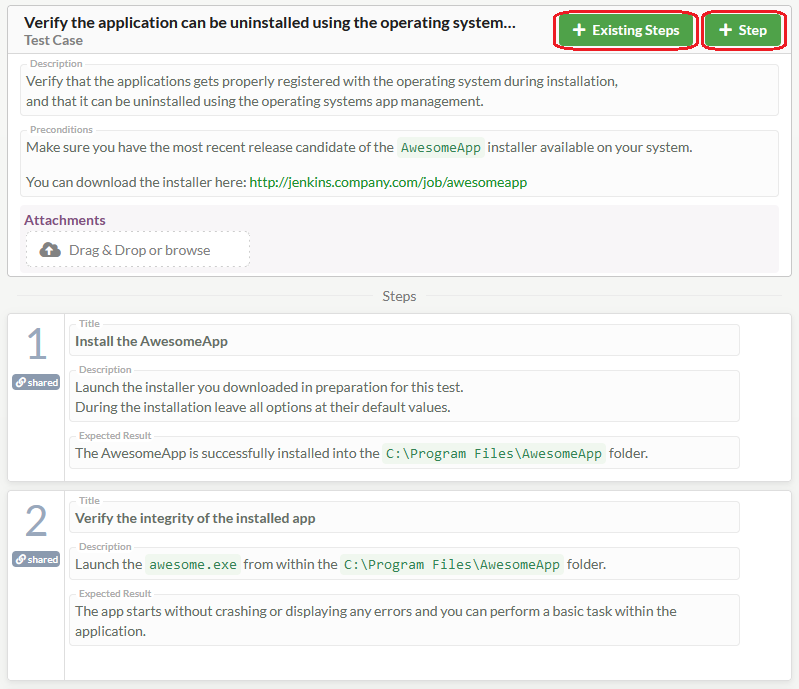799x689 pixels.
Task: Select the large step number 1
Action: coord(37,345)
